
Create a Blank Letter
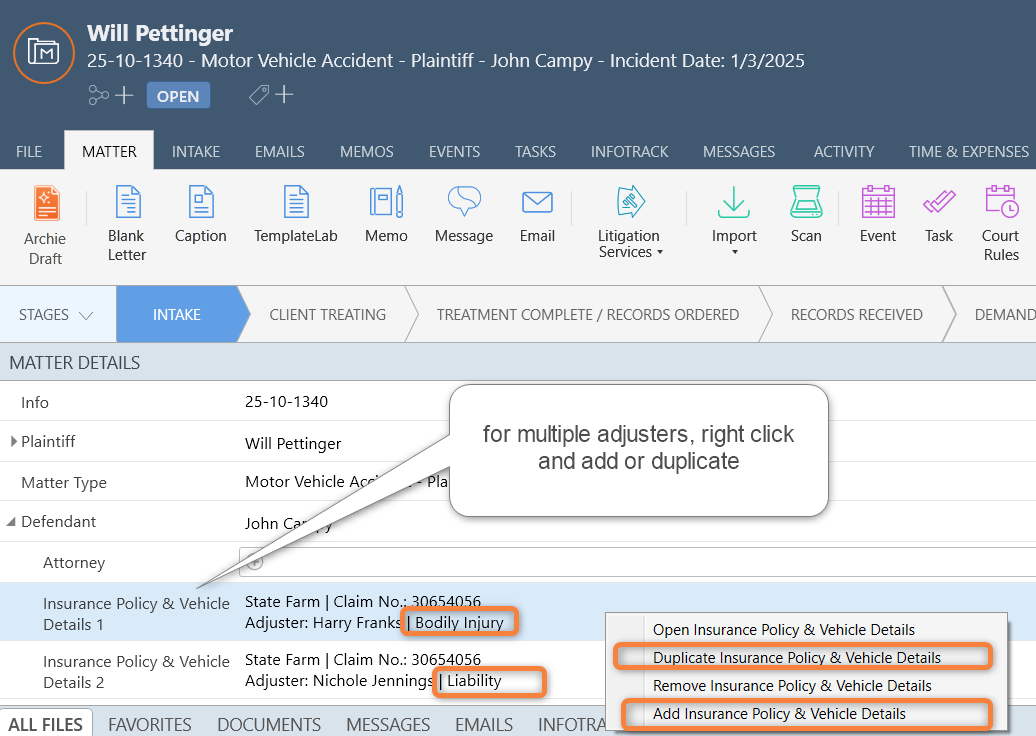click(x=127, y=224)
